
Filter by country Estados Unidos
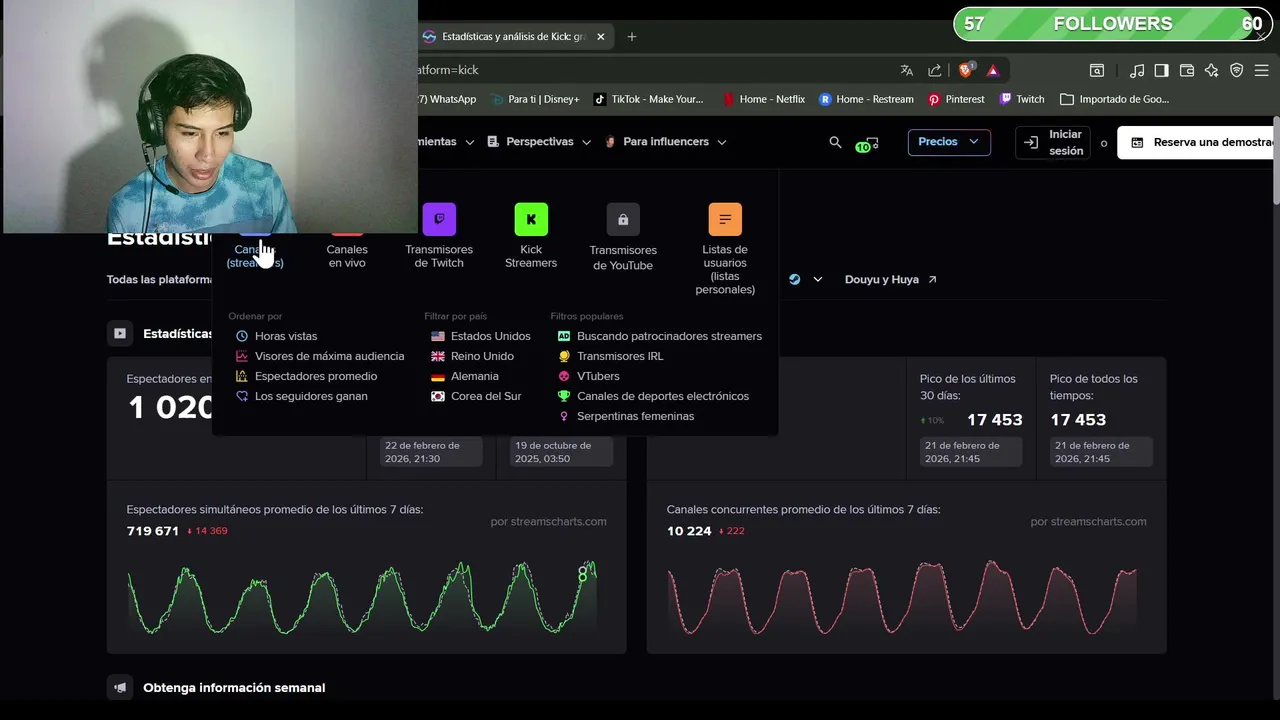(481, 336)
